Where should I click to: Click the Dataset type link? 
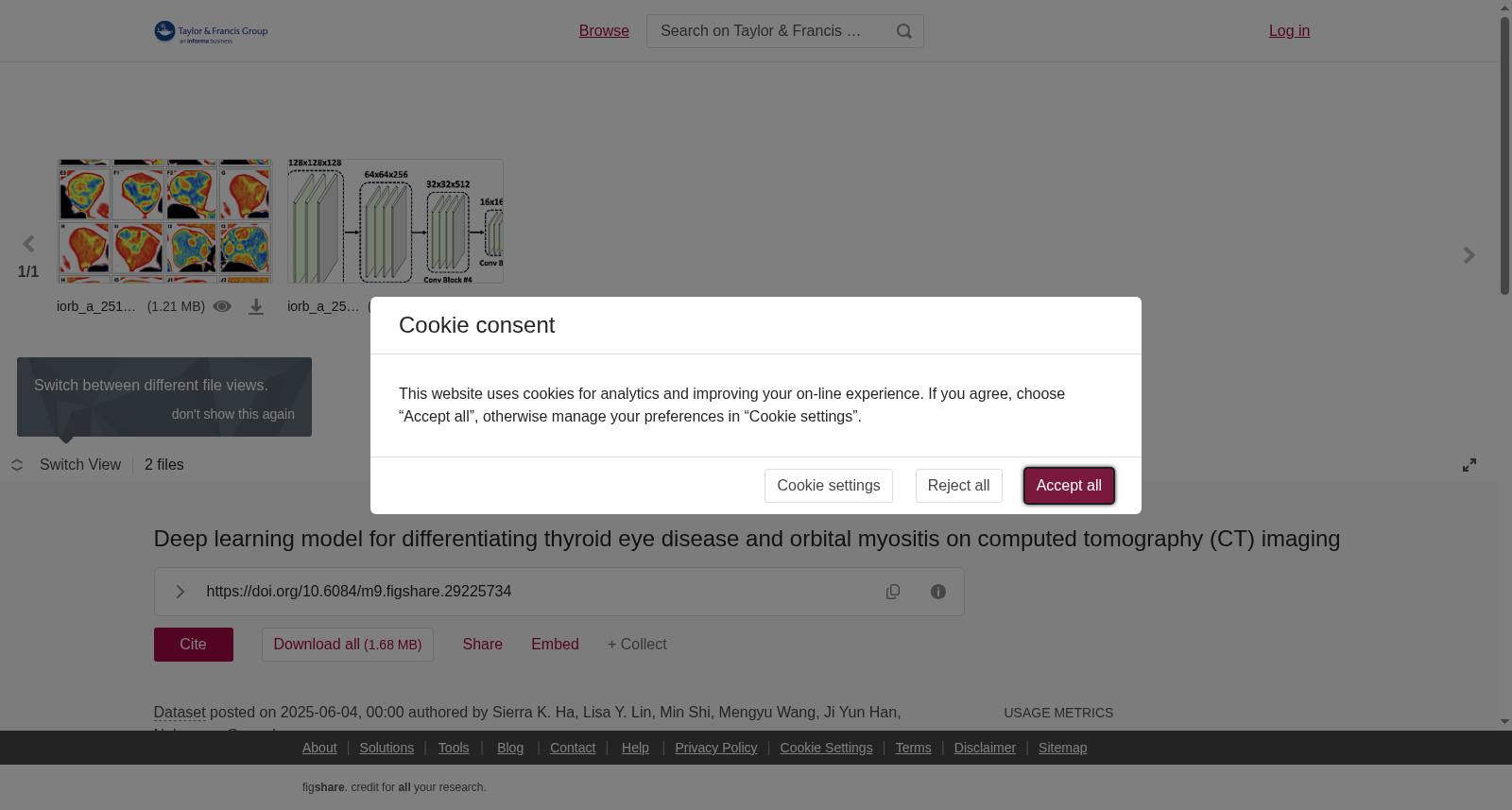(180, 713)
